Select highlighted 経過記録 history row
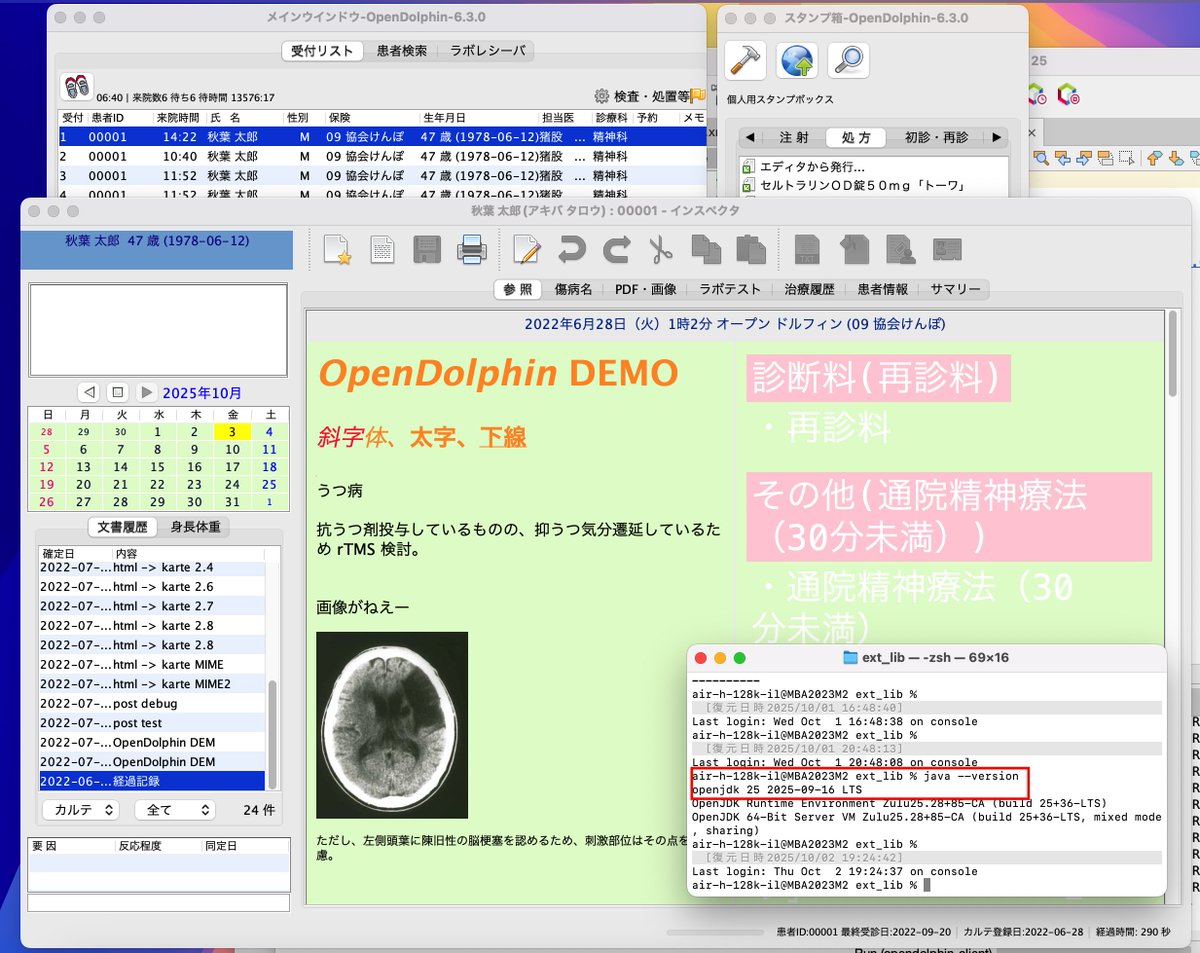The width and height of the screenshot is (1200, 953). coord(152,781)
